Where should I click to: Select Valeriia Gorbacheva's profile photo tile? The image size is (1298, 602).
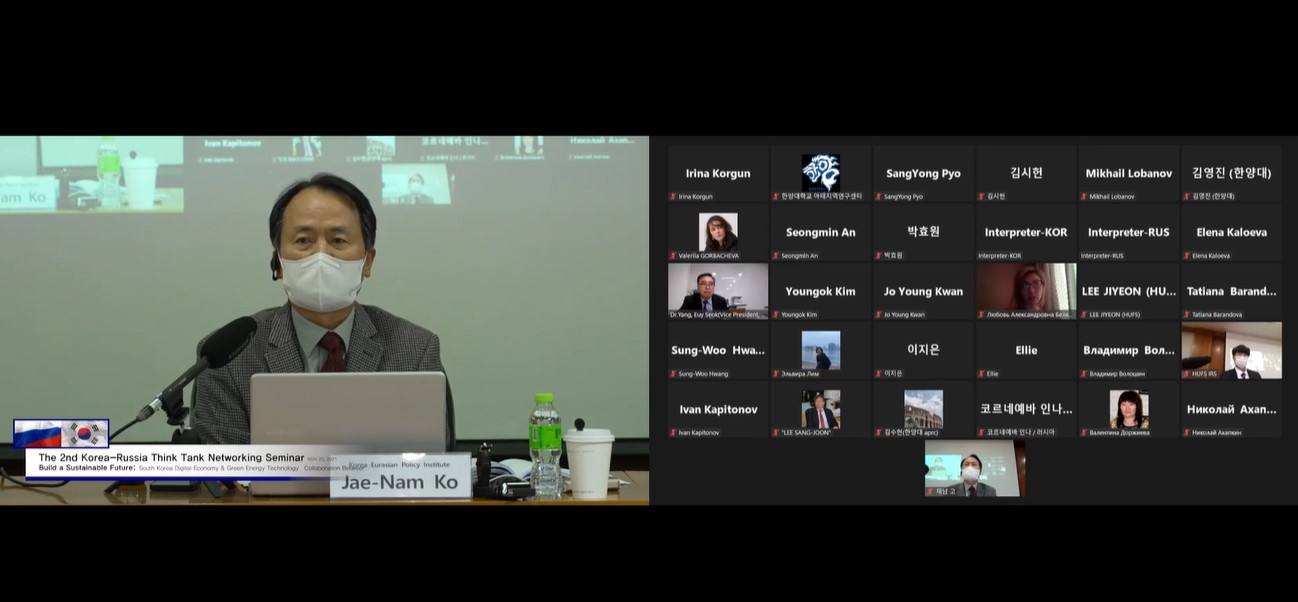718,232
